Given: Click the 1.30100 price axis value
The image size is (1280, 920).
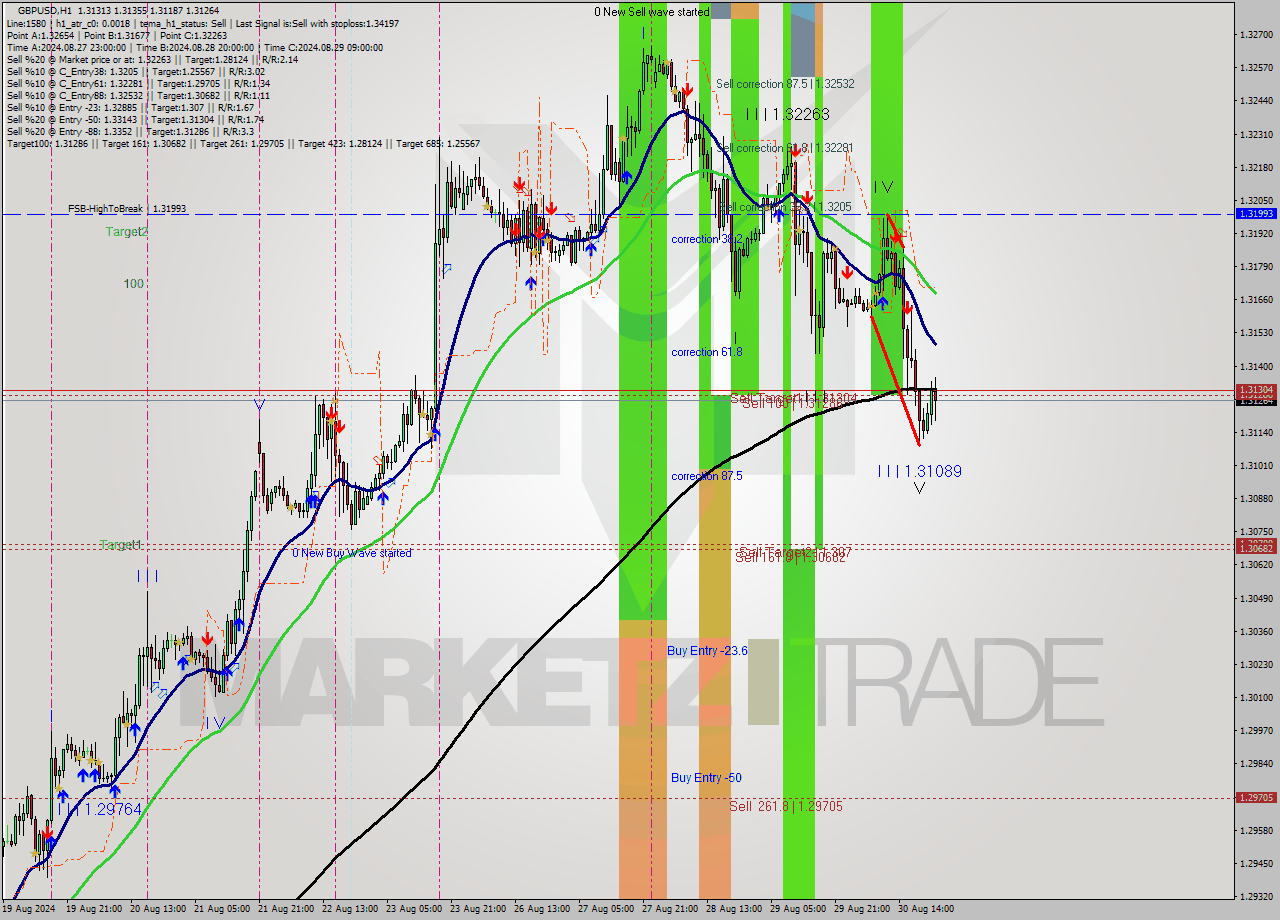Looking at the screenshot, I should [1256, 697].
